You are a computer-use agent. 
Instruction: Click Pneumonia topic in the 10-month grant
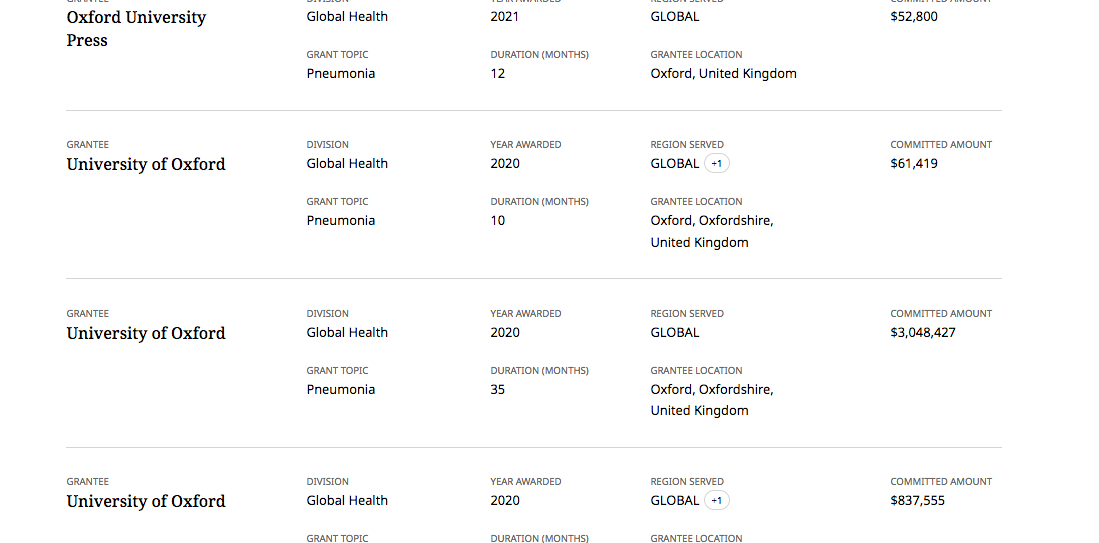click(x=341, y=221)
